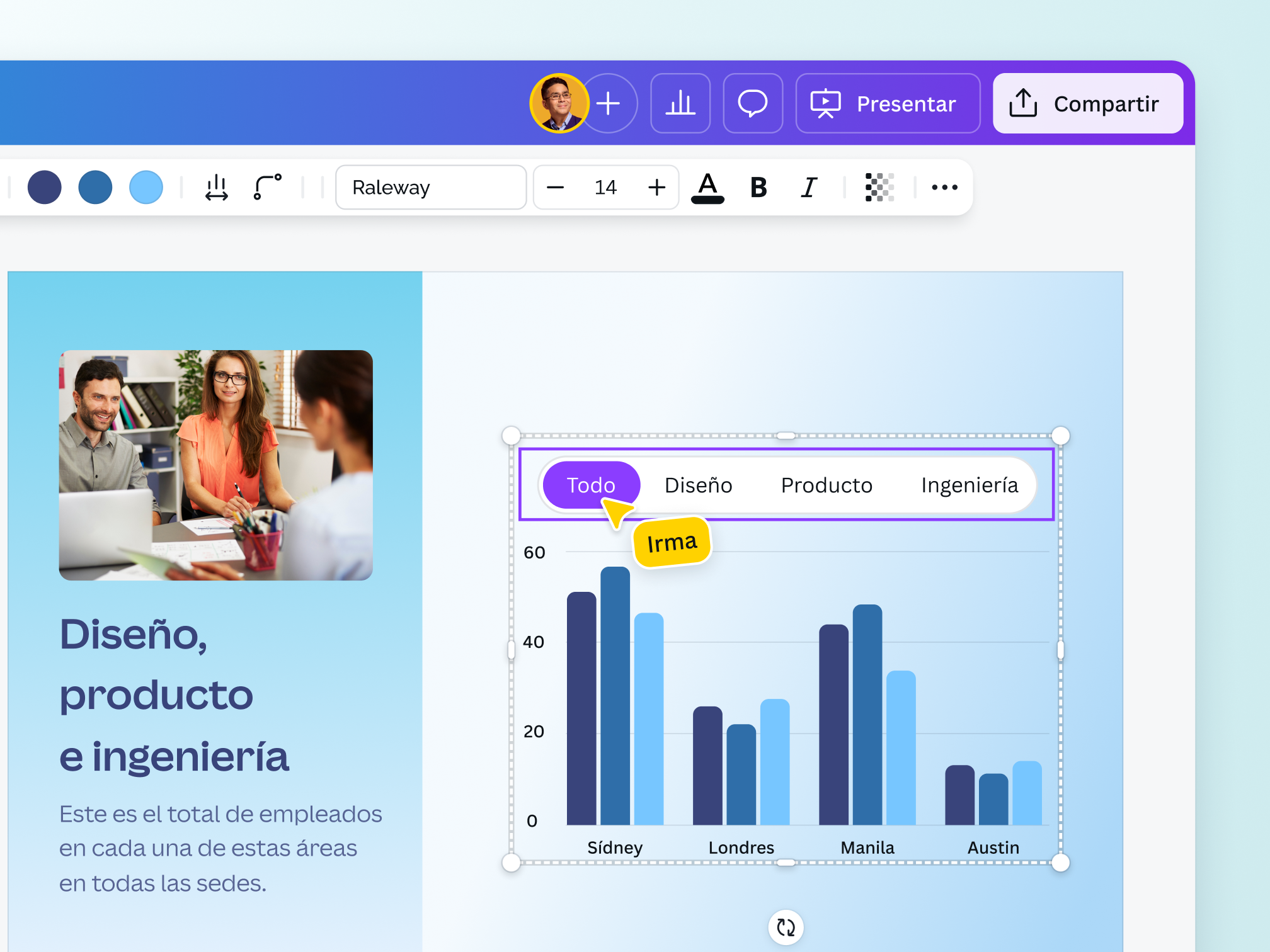Screen dimensions: 1270x952
Task: Select the light blue color swatch
Action: (146, 187)
